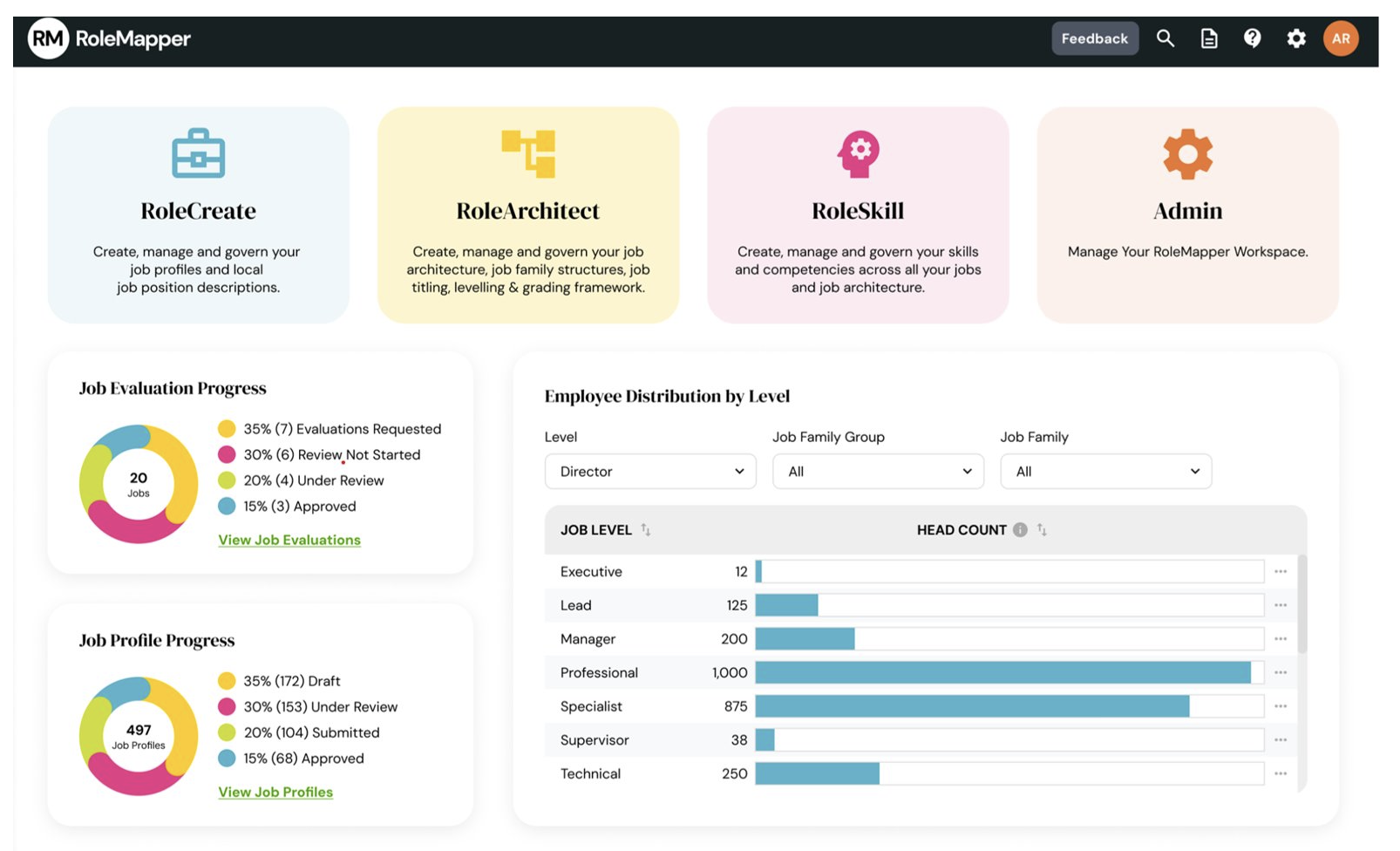This screenshot has height=851, width=1400.
Task: Expand the Job Family dropdown
Action: tap(1105, 472)
